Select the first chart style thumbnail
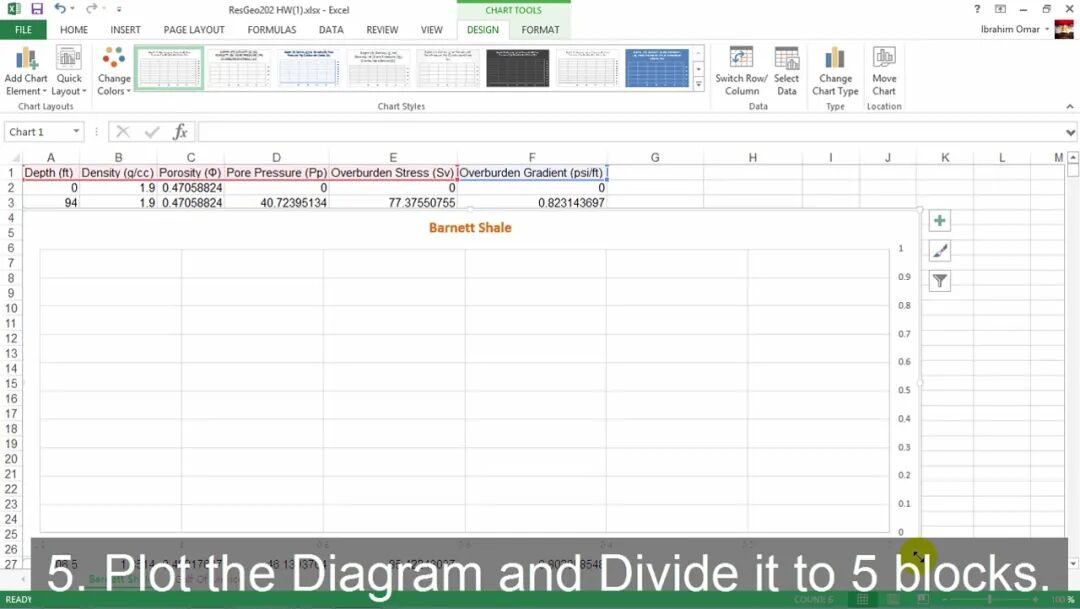1080x609 pixels. click(169, 68)
